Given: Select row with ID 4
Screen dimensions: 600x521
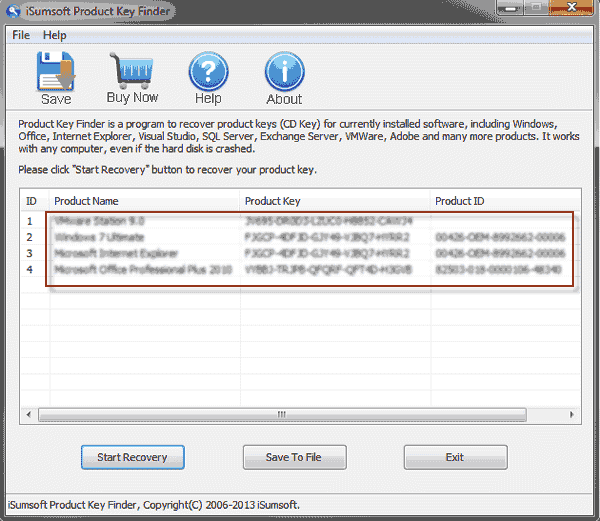Looking at the screenshot, I should click(300, 269).
